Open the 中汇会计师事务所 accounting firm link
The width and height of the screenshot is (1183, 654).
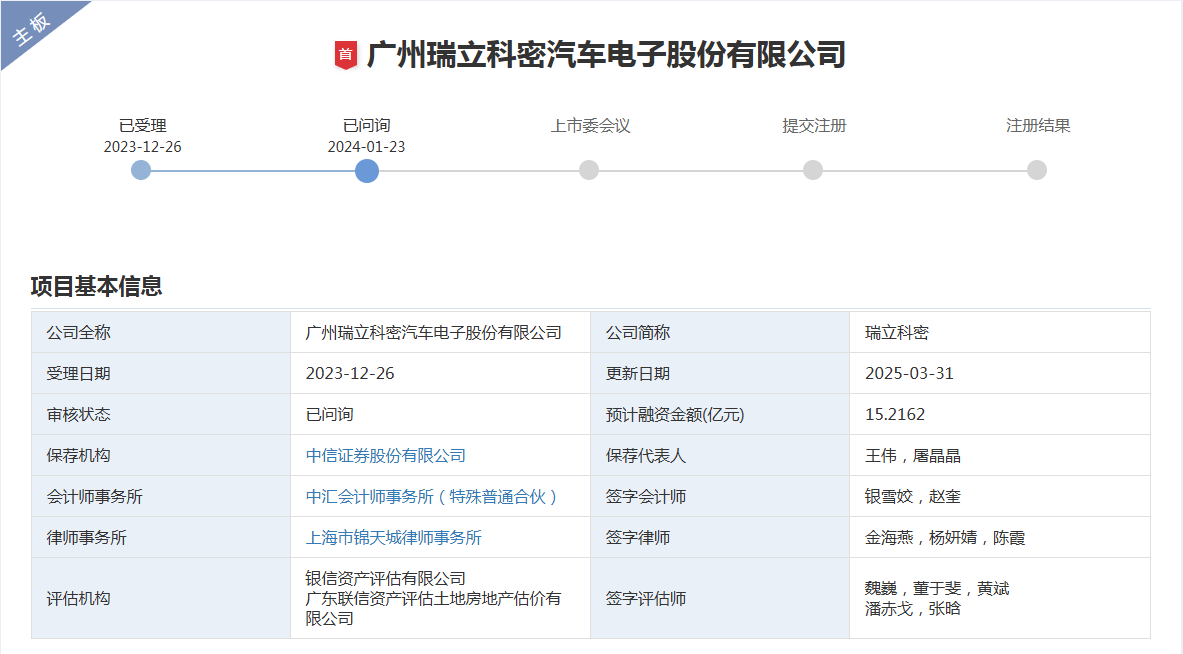(x=432, y=497)
